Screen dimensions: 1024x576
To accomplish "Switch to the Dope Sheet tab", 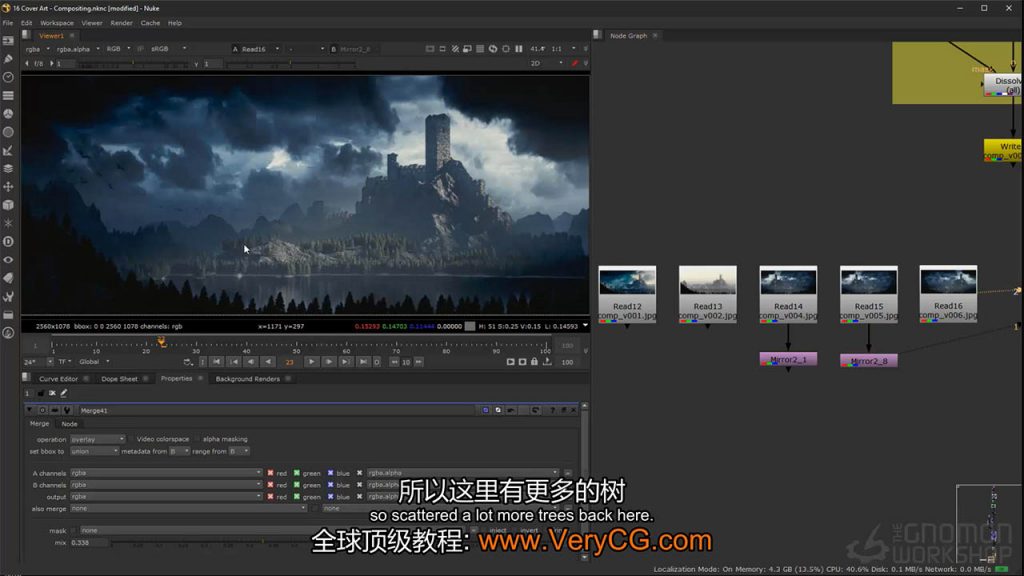I will (x=120, y=379).
